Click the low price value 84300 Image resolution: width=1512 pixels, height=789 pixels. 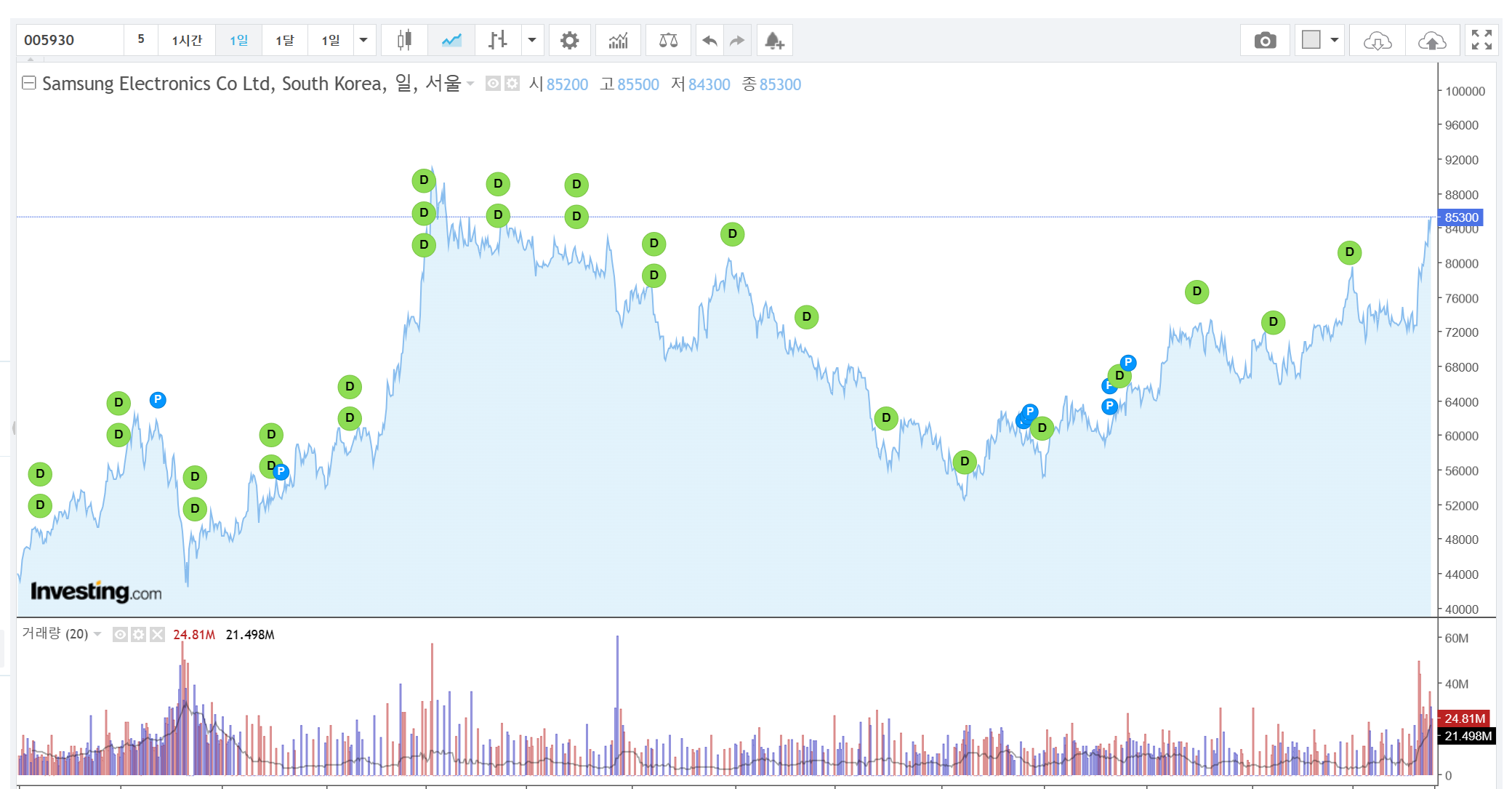click(x=709, y=84)
